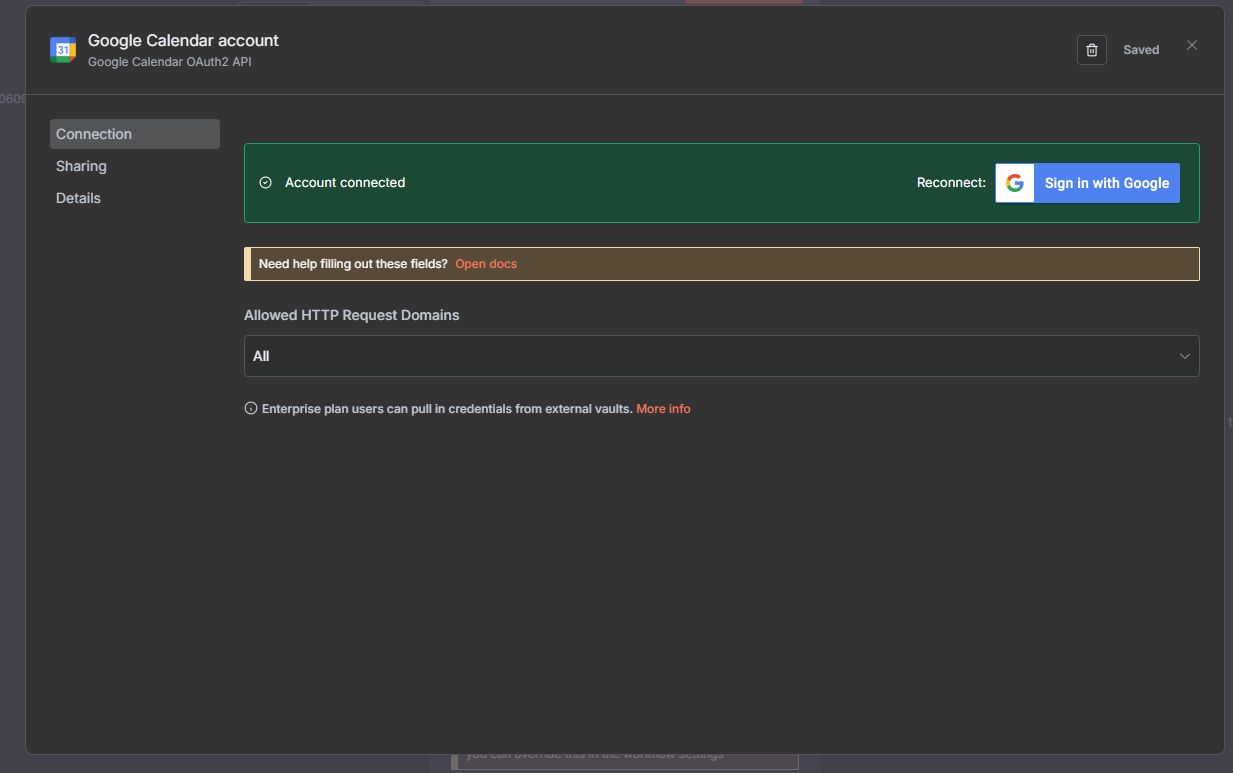Image resolution: width=1233 pixels, height=773 pixels.
Task: Click the Allowed HTTP Request Domains label
Action: coord(351,315)
